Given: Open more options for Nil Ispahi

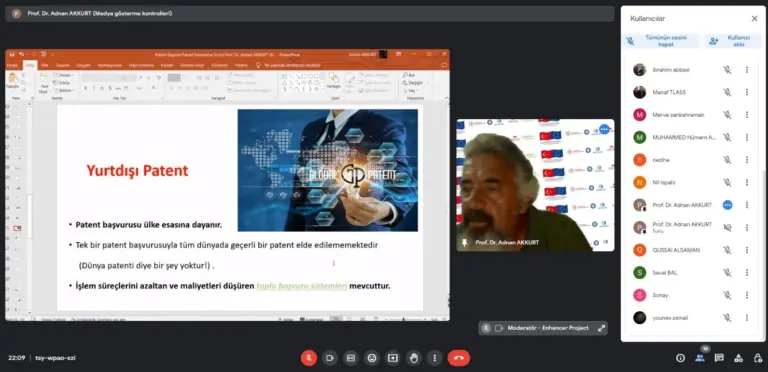Looking at the screenshot, I should pos(747,182).
